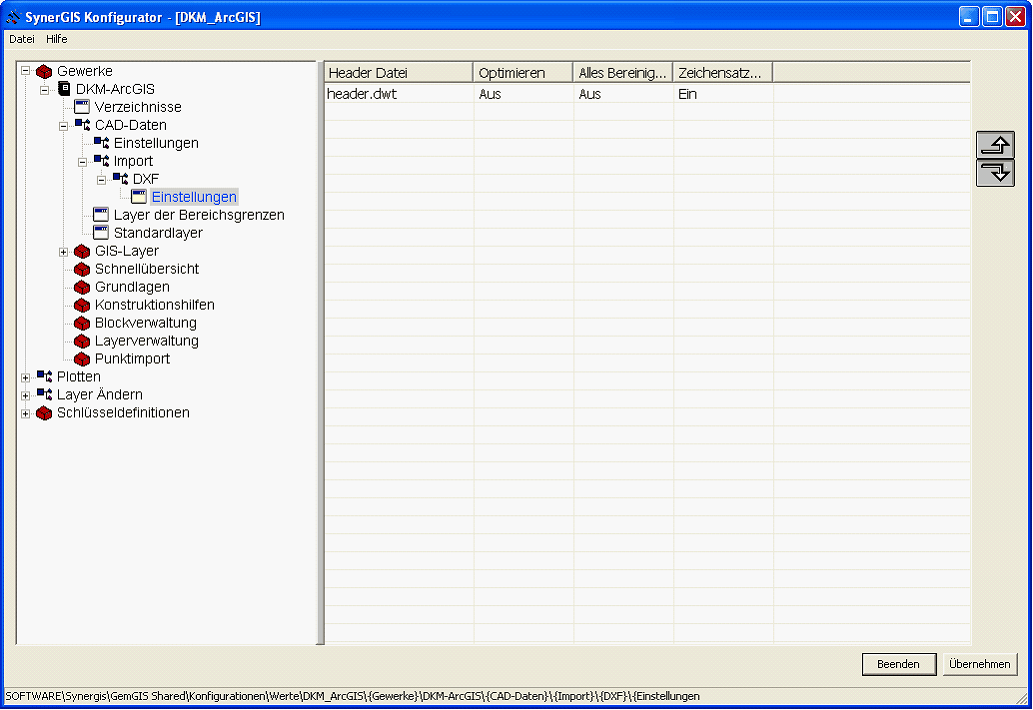Click the DKM-ArcGIS node icon

coord(64,89)
